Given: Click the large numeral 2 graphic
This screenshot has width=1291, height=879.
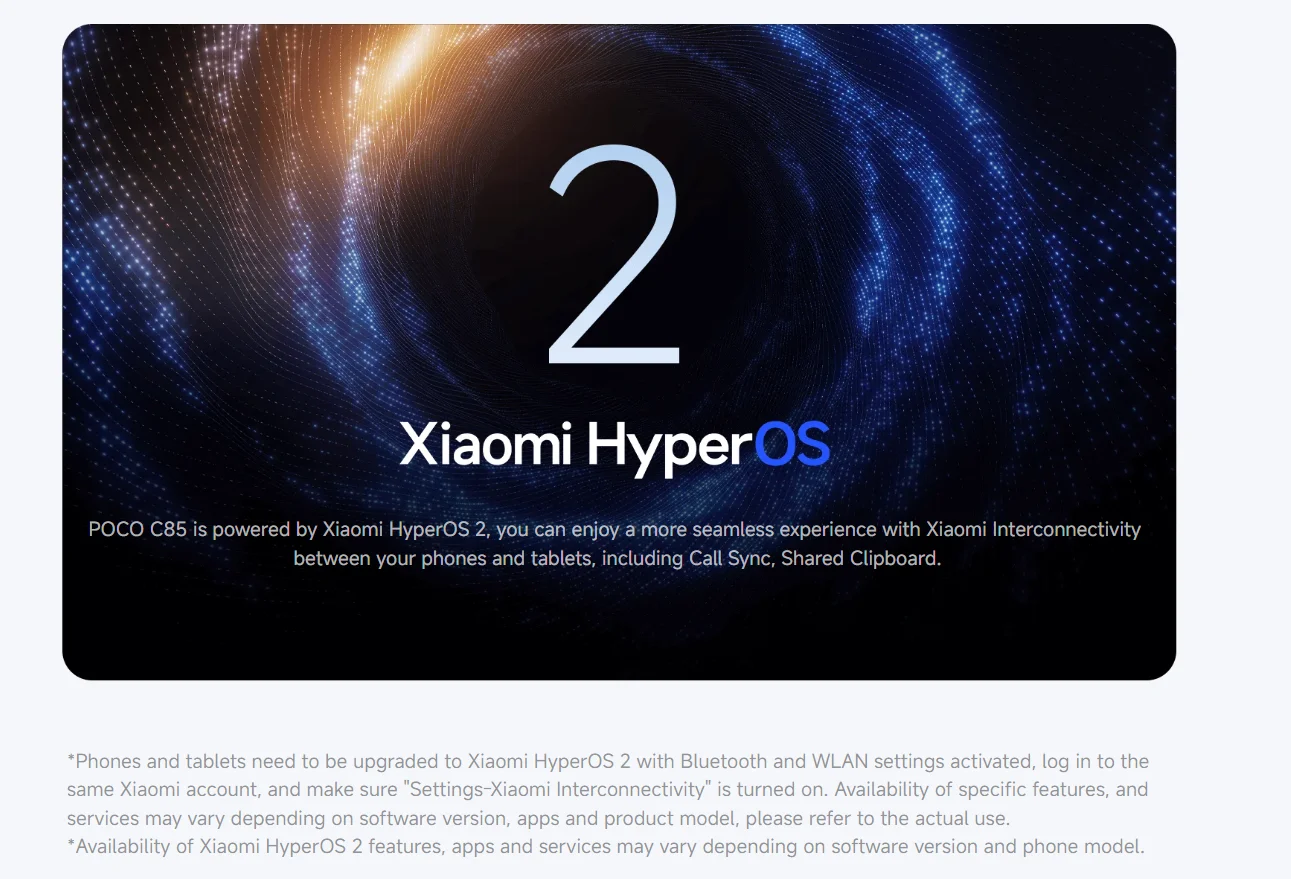Looking at the screenshot, I should (615, 255).
